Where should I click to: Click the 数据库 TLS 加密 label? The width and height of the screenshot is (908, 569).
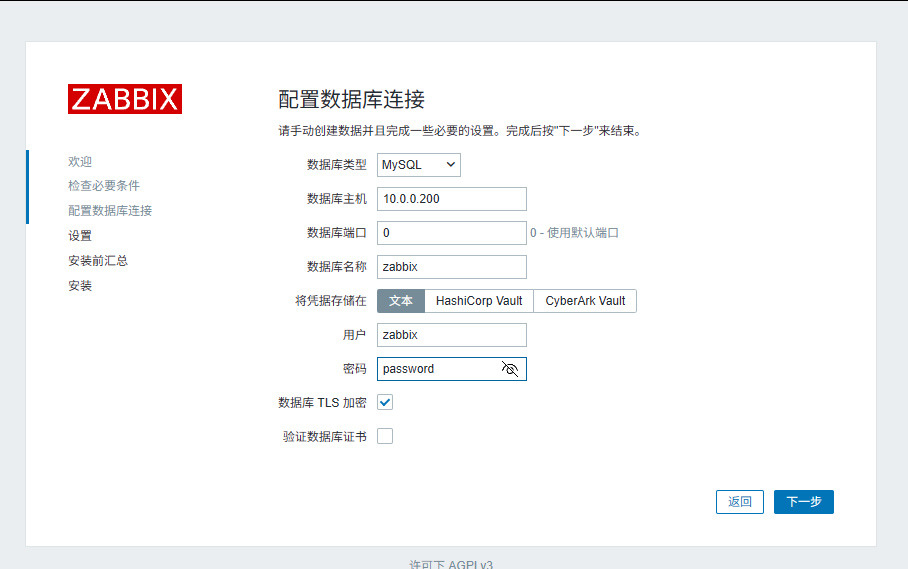click(x=322, y=403)
